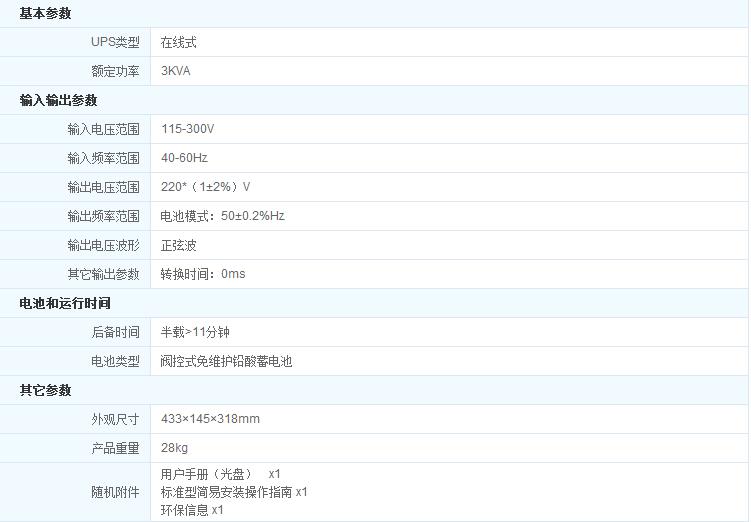
Task: Select the 输出电压范围 label
Action: pyautogui.click(x=103, y=187)
